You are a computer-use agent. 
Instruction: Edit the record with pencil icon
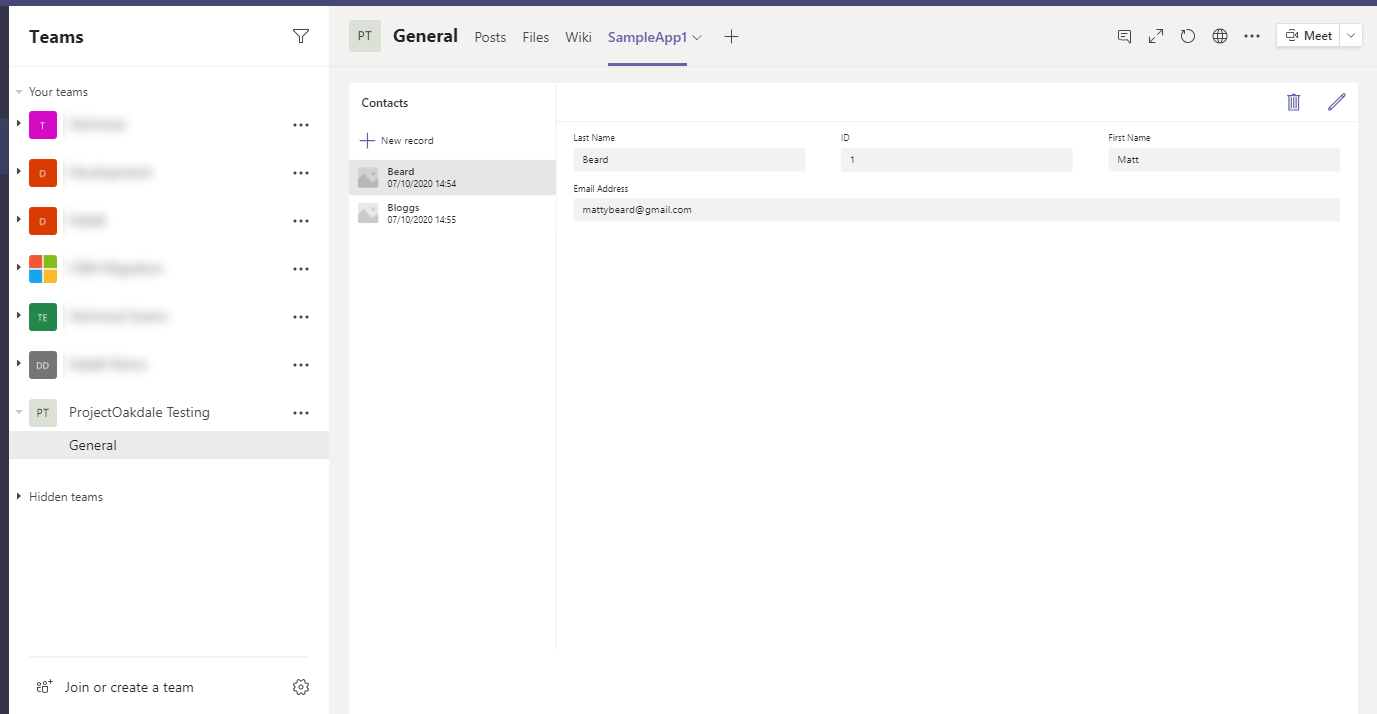(1336, 102)
